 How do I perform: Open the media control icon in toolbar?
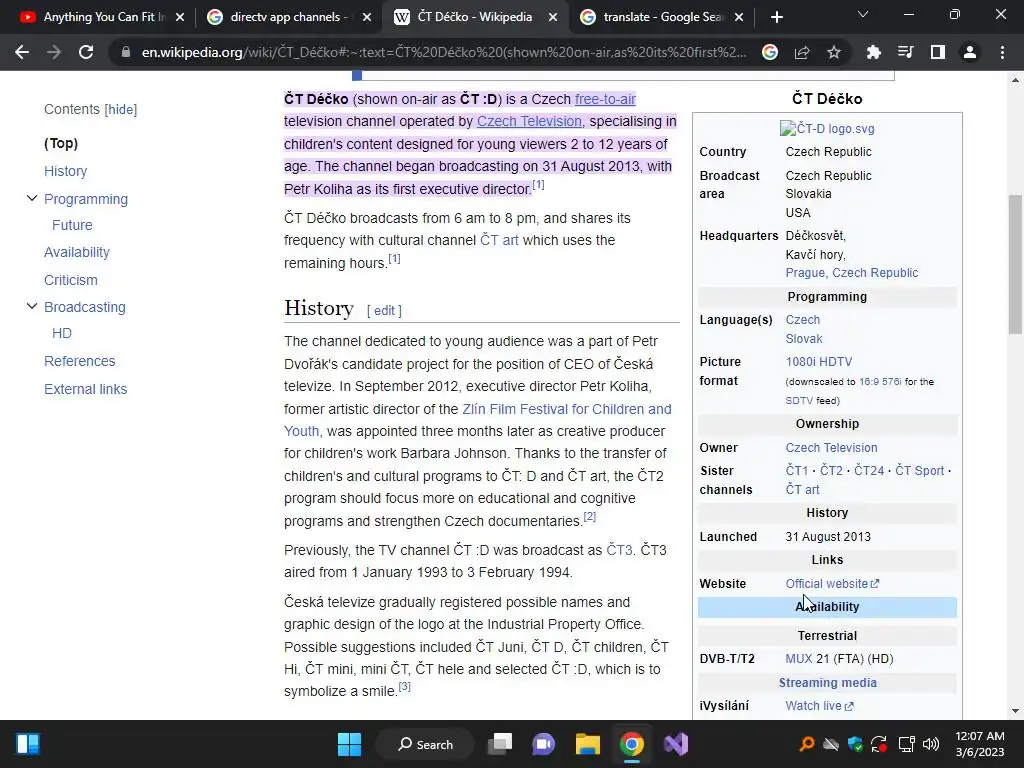pyautogui.click(x=905, y=52)
